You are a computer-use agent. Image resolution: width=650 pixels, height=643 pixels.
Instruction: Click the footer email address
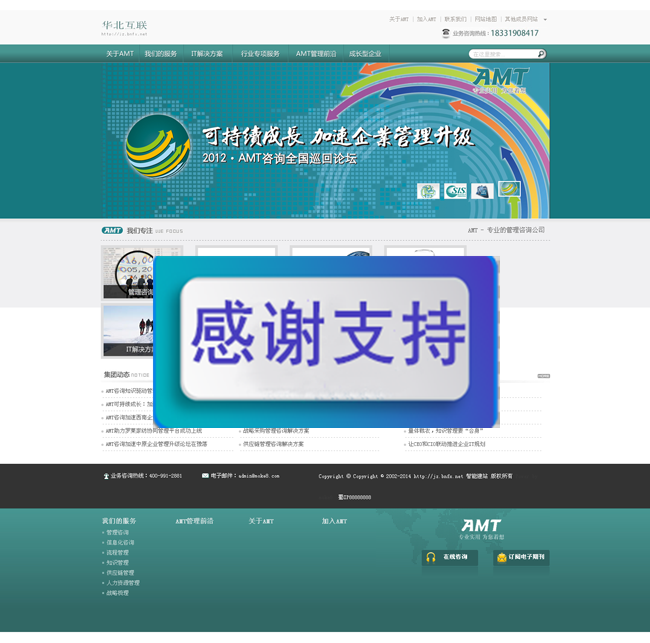pos(259,476)
